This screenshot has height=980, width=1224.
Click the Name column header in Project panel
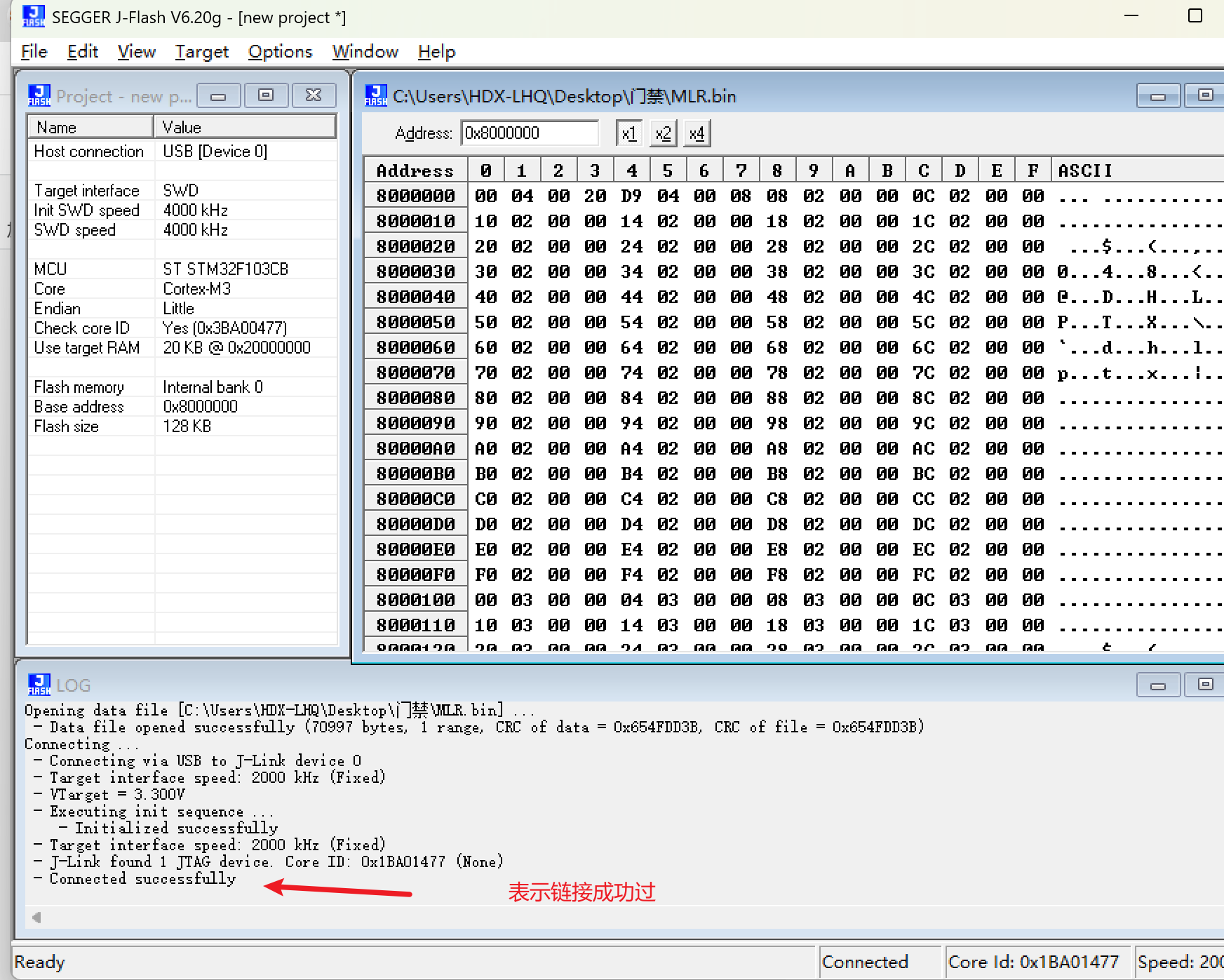coord(90,127)
